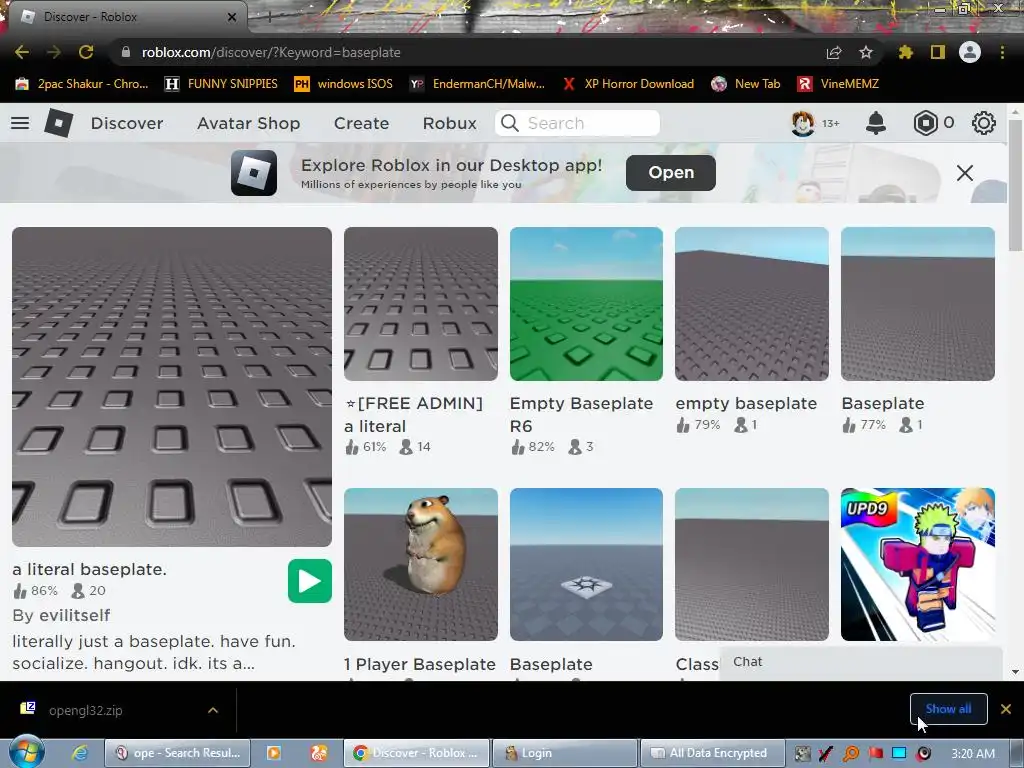Viewport: 1024px width, 768px height.
Task: Open the Robux page
Action: [x=449, y=123]
